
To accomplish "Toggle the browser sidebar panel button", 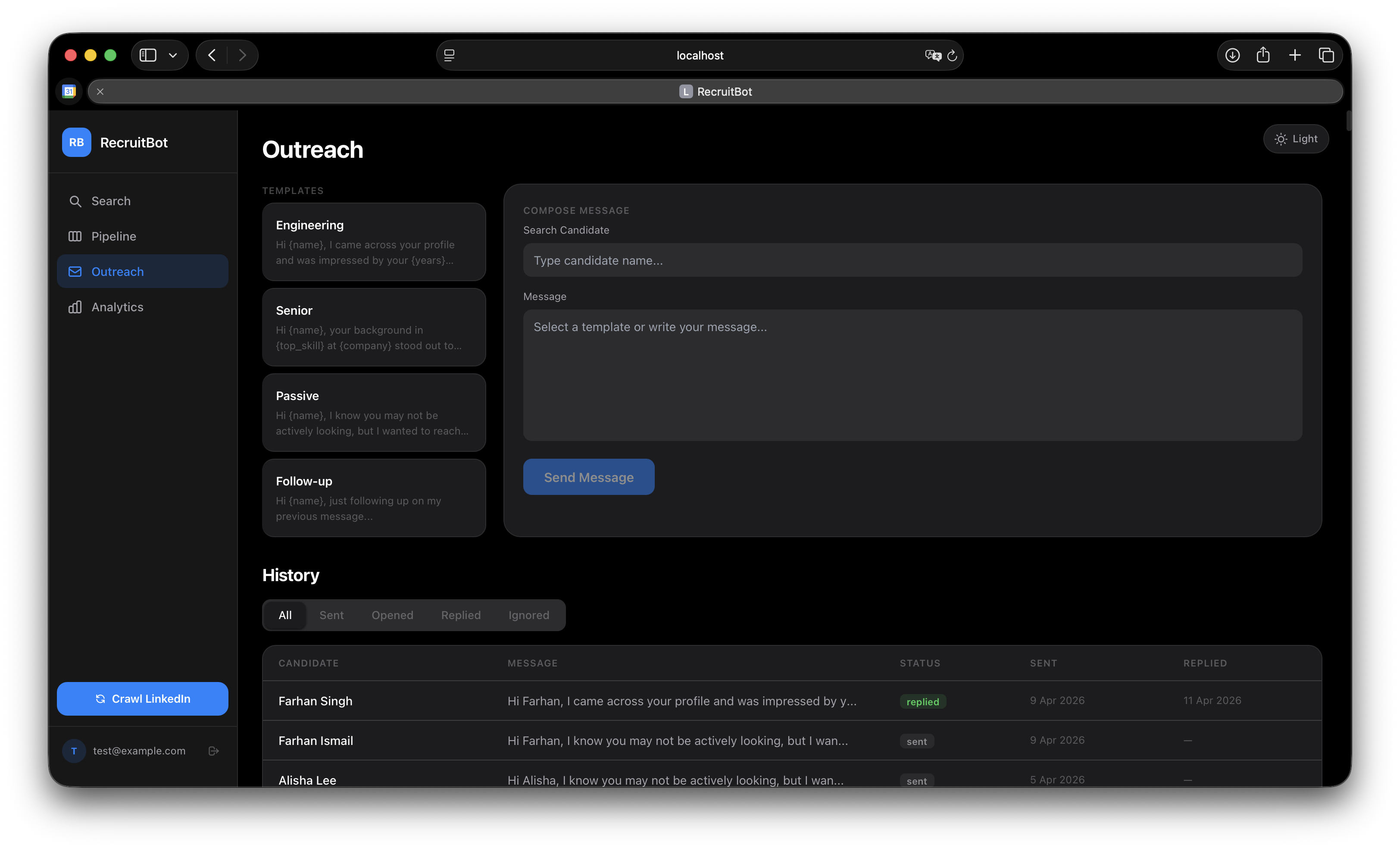I will (x=148, y=56).
